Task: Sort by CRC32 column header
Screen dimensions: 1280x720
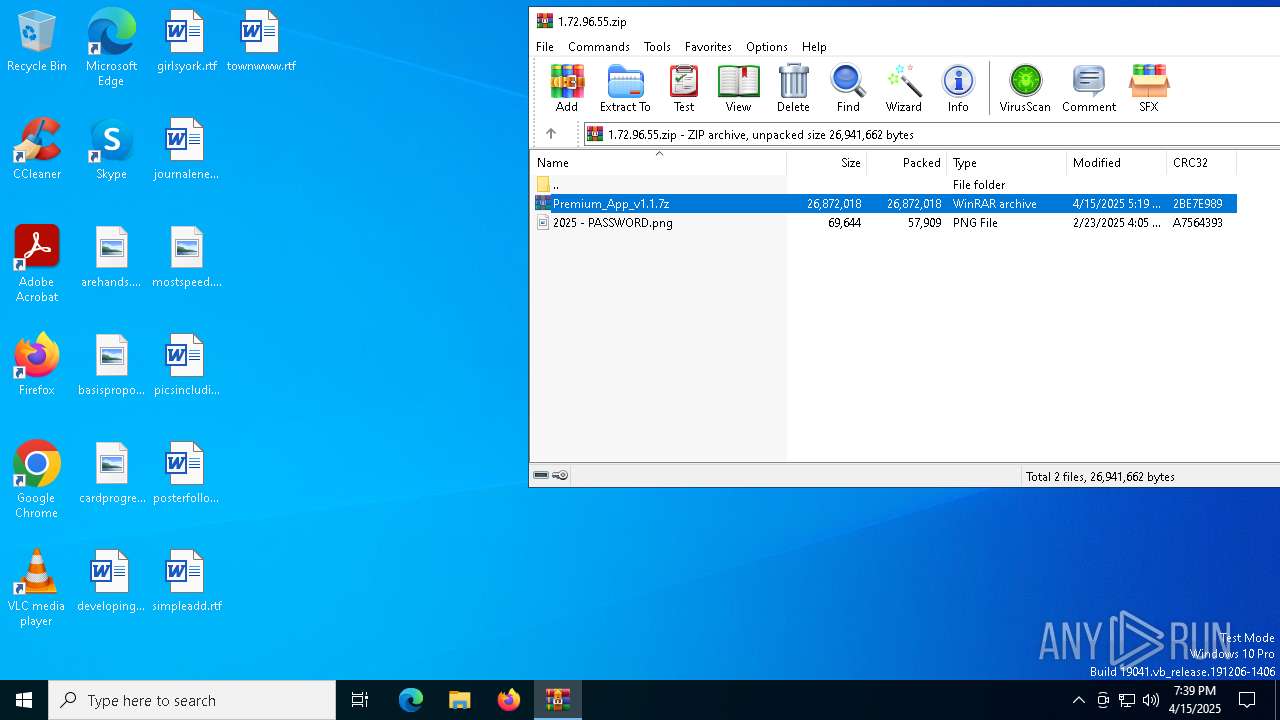Action: pos(1201,163)
